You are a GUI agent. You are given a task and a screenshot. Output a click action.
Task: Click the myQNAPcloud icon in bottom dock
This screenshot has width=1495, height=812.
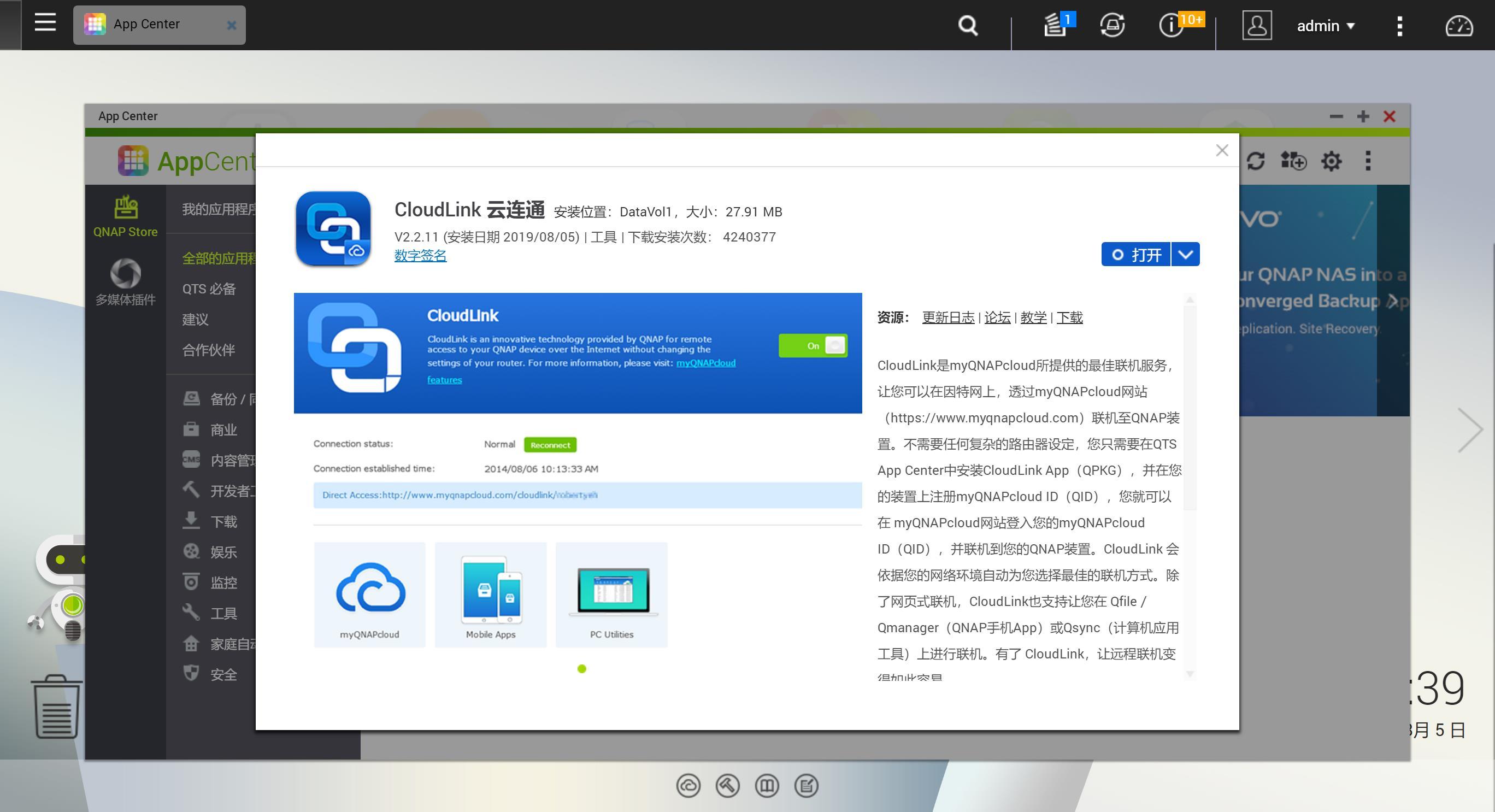[x=688, y=786]
